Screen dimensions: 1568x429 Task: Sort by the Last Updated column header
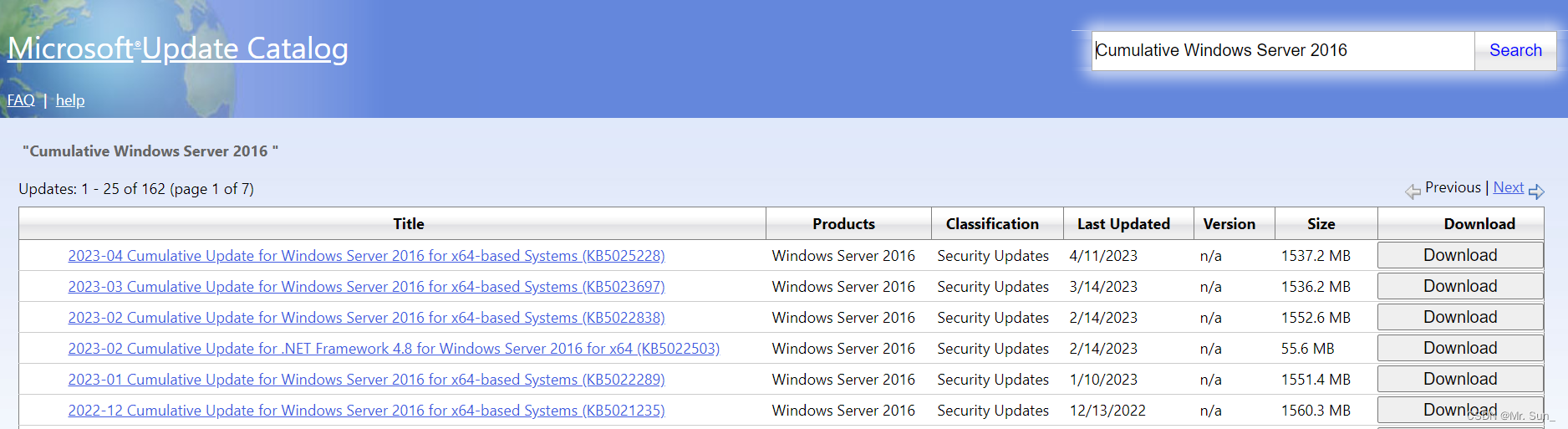coord(1123,224)
